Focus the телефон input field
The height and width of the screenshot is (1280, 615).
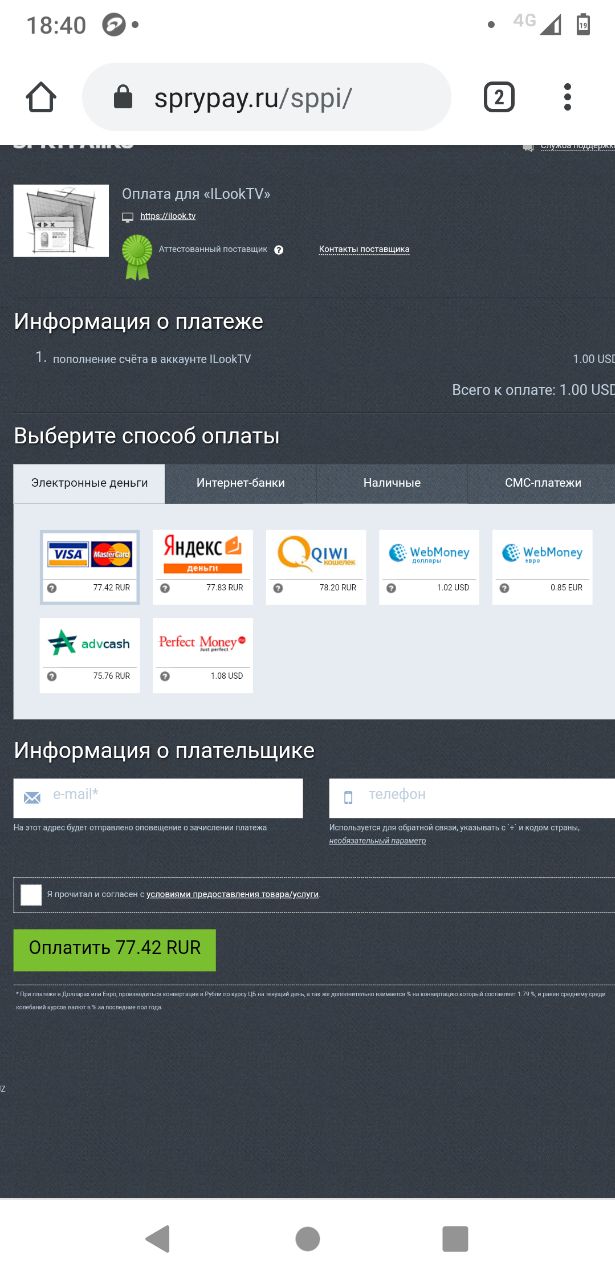[472, 798]
